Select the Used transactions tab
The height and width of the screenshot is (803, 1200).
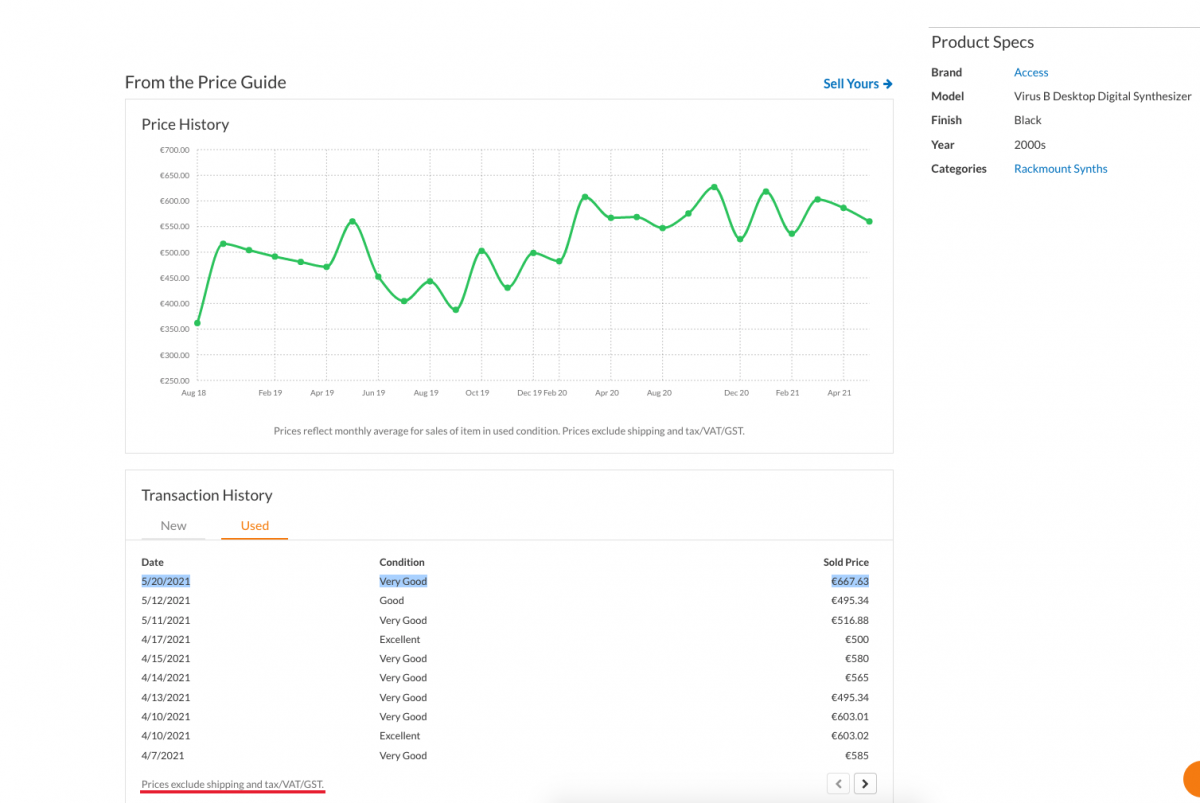point(254,525)
